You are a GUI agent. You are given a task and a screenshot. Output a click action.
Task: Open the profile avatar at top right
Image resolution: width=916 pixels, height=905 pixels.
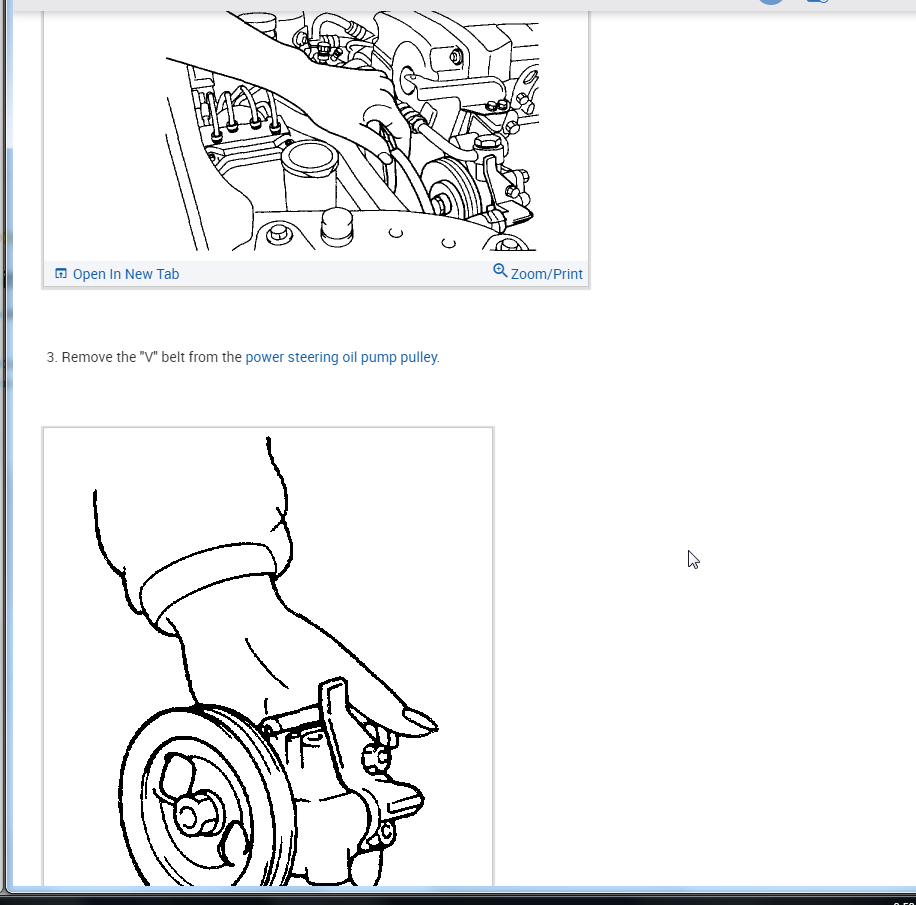[770, 2]
